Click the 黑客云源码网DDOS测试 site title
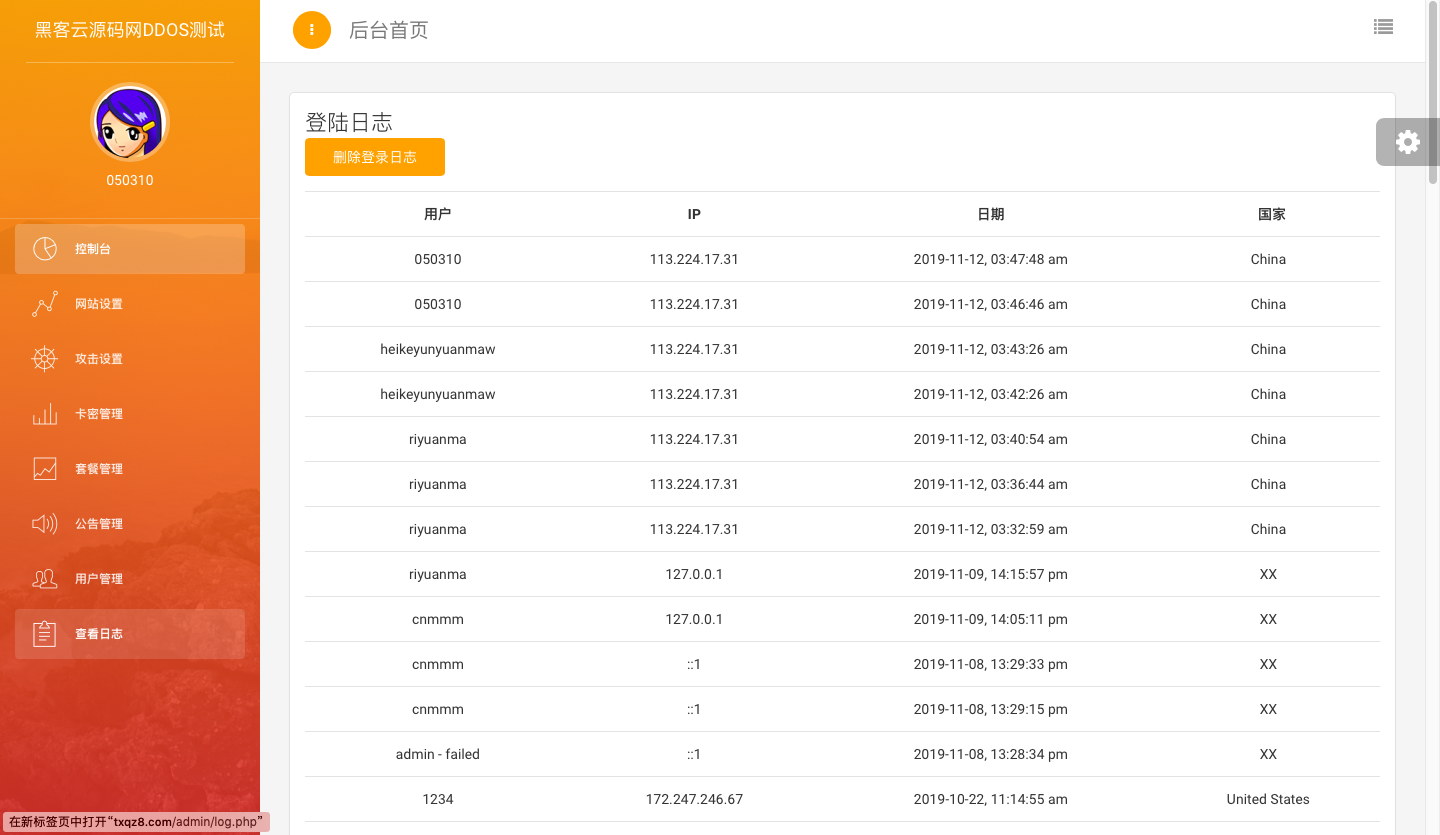The width and height of the screenshot is (1440, 835). [x=130, y=30]
